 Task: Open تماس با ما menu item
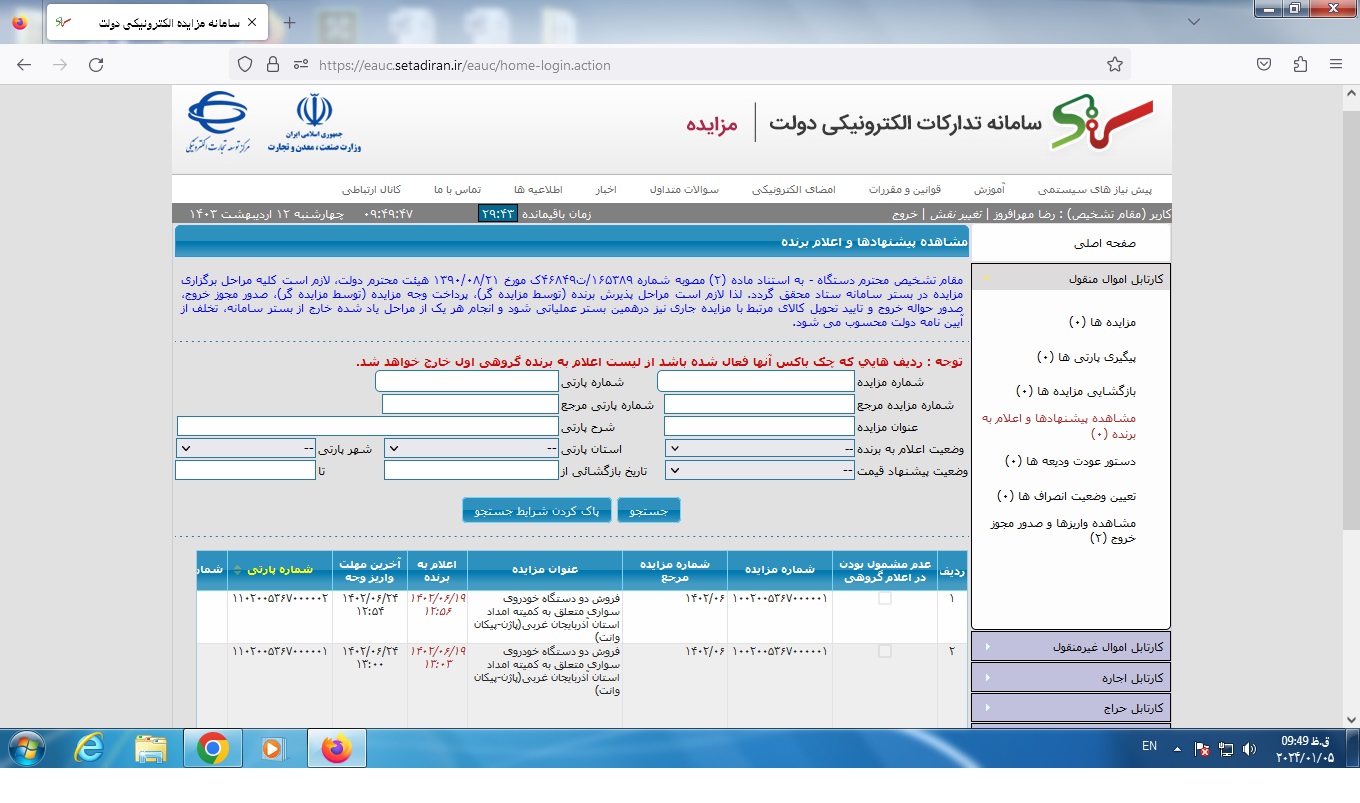[457, 189]
